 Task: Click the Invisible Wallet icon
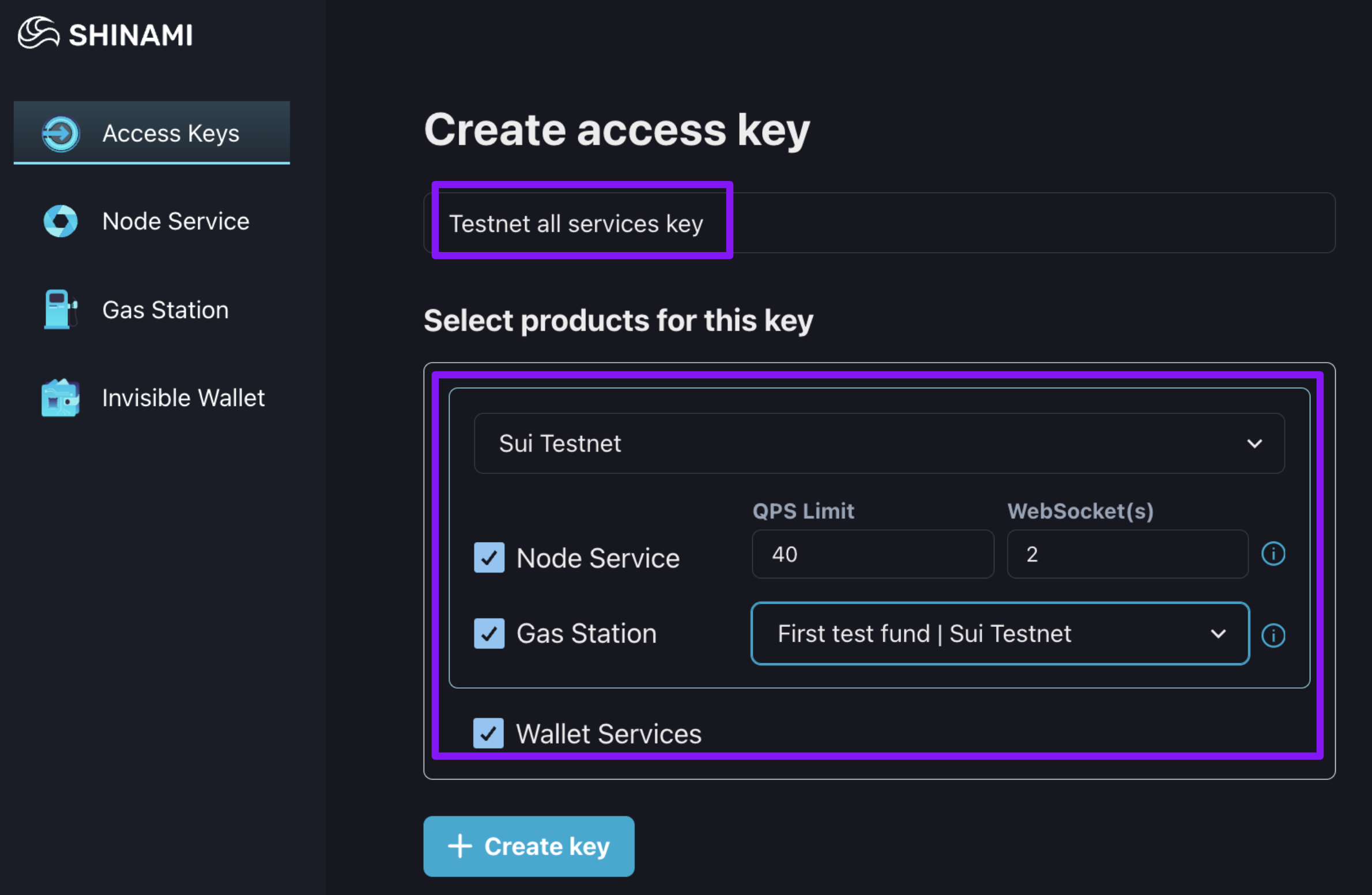coord(61,398)
